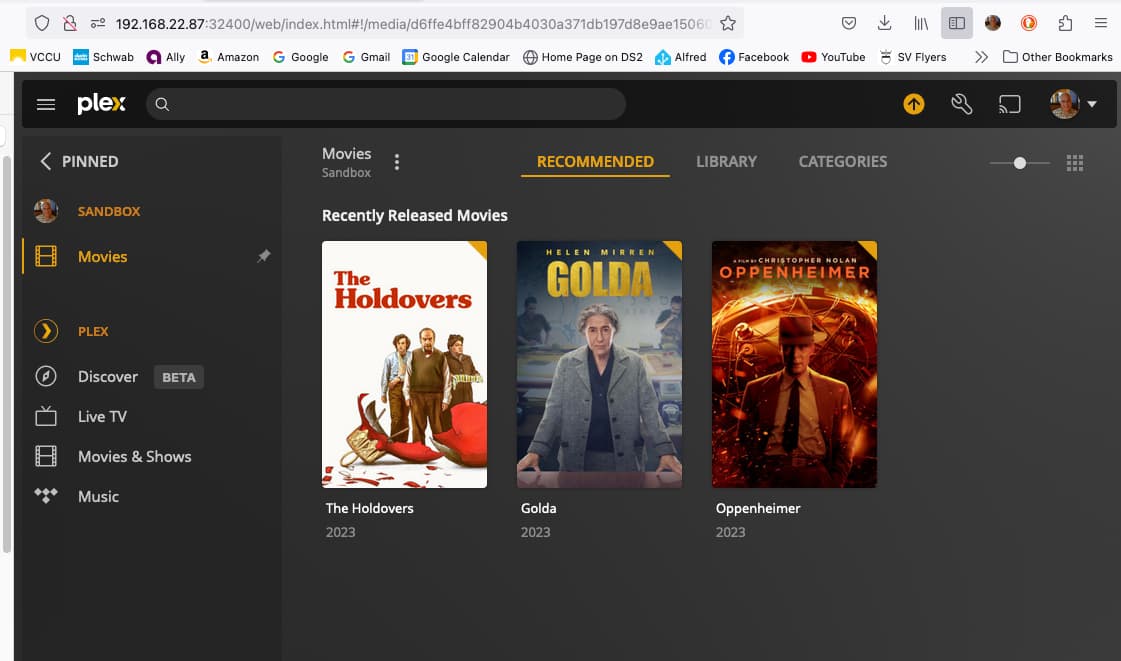Open Live TV in the sidebar
The image size is (1121, 661).
(102, 417)
